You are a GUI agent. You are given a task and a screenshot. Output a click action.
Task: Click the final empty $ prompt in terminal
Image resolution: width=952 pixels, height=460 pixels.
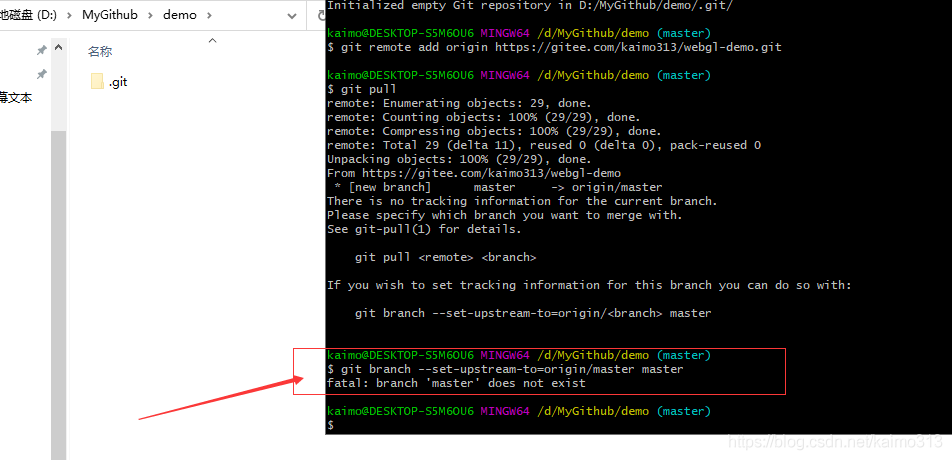[330, 425]
